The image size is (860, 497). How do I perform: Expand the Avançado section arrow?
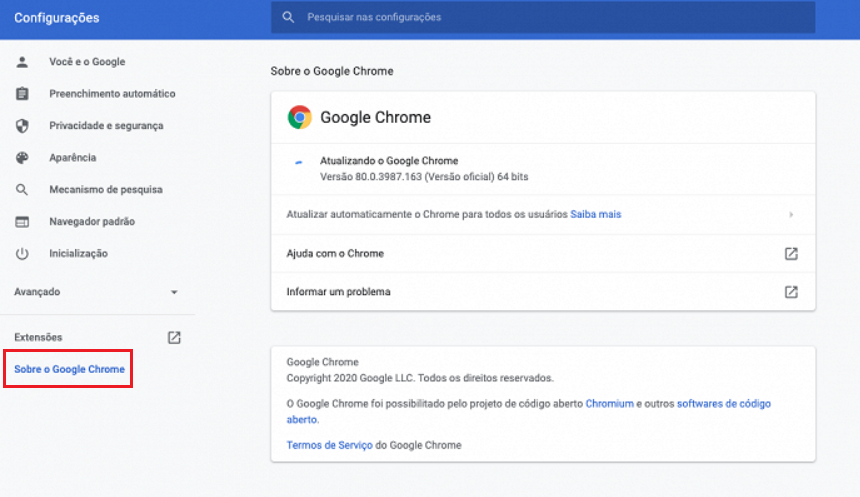(174, 292)
